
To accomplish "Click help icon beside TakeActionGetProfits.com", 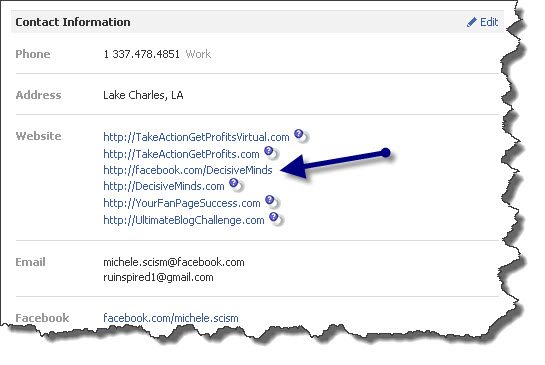I will (268, 151).
